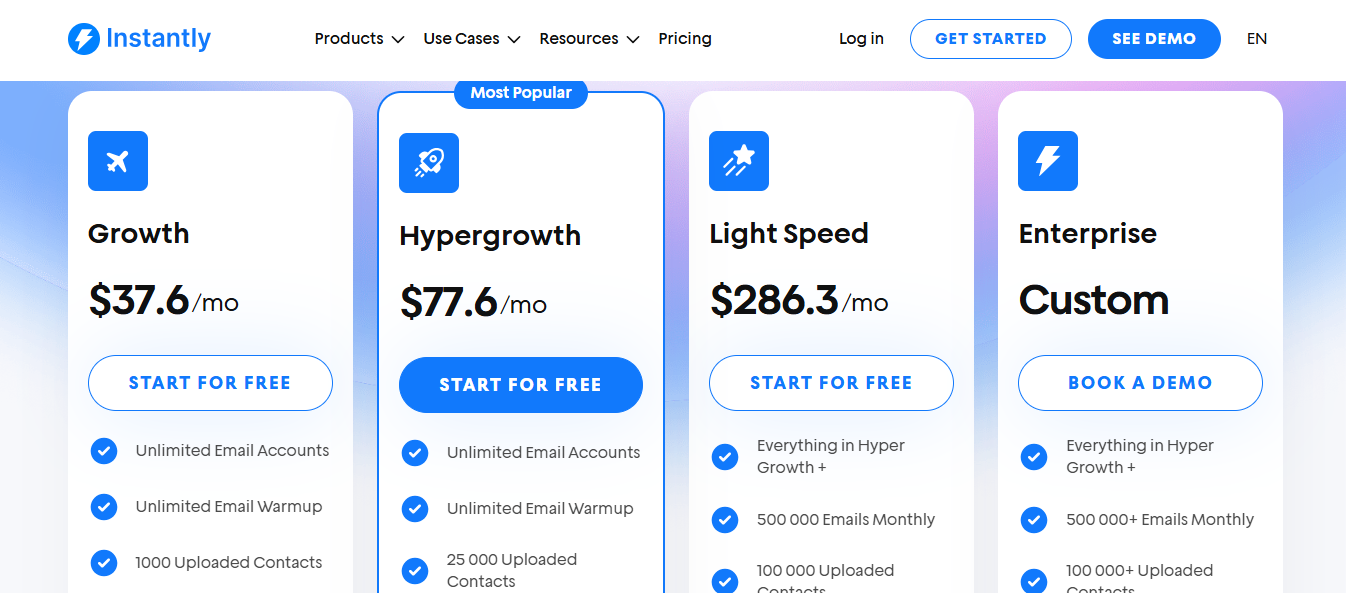Select the Growth plan paper plane icon
The height and width of the screenshot is (593, 1346).
click(117, 161)
